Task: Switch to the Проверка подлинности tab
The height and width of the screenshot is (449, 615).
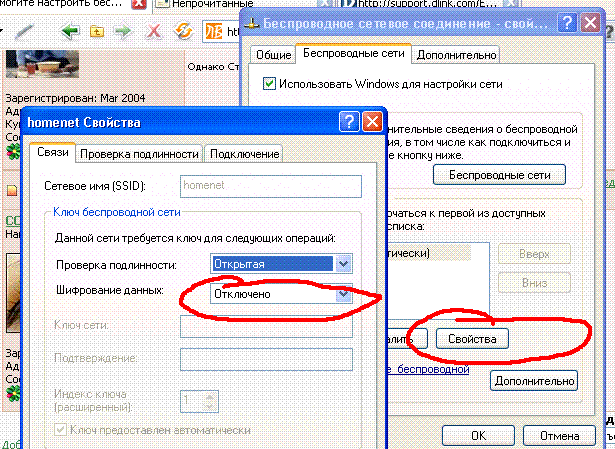Action: [x=139, y=154]
